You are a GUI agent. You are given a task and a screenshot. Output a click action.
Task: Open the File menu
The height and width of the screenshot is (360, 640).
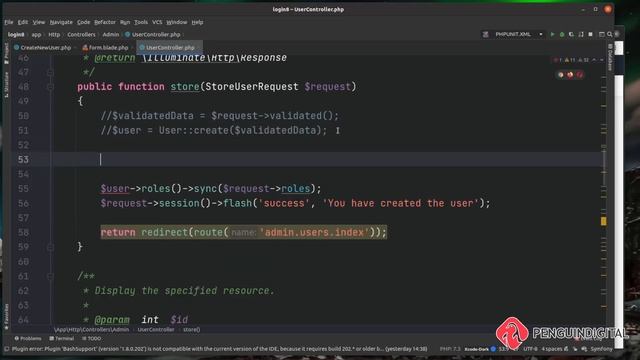point(9,22)
